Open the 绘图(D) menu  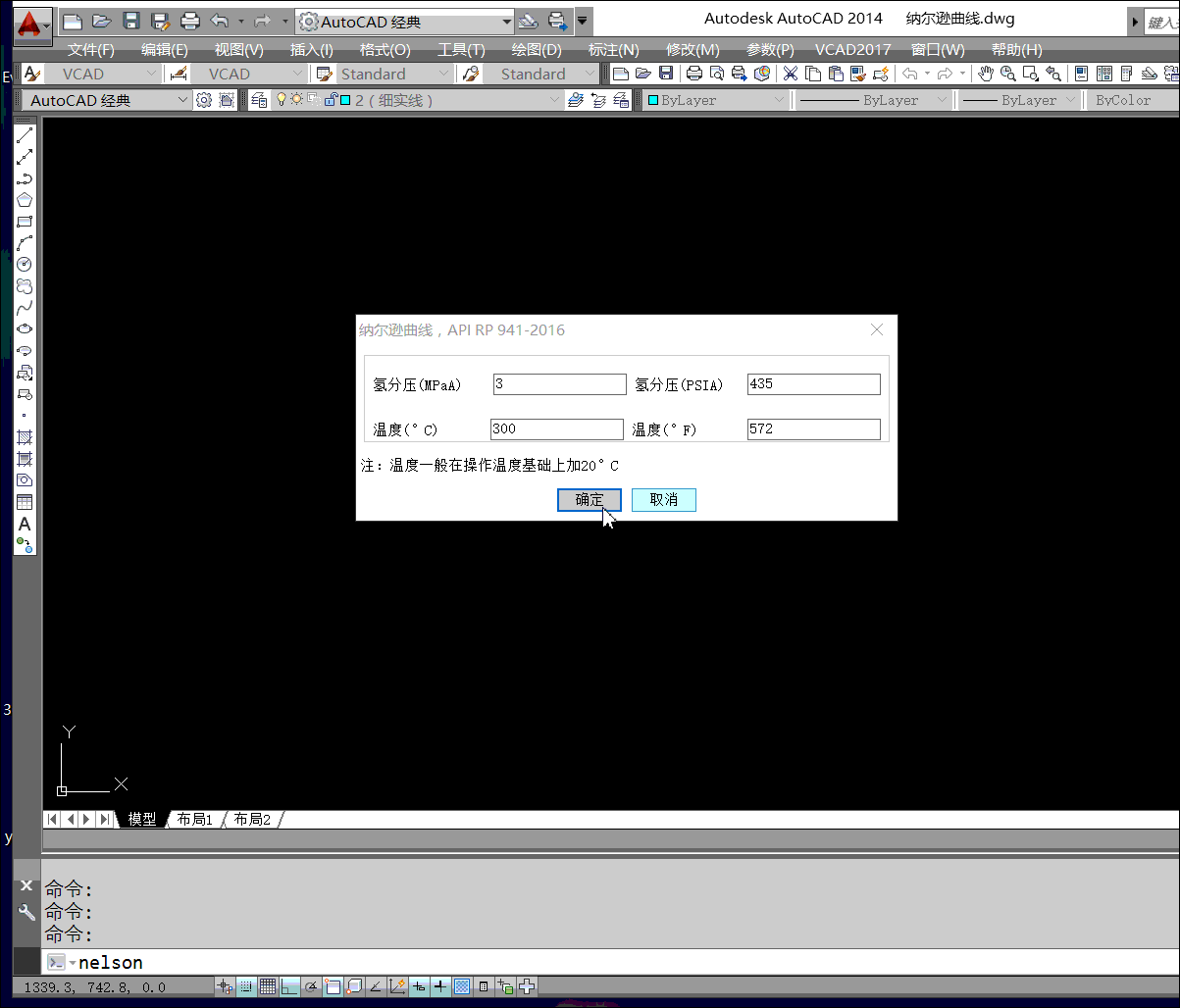537,49
